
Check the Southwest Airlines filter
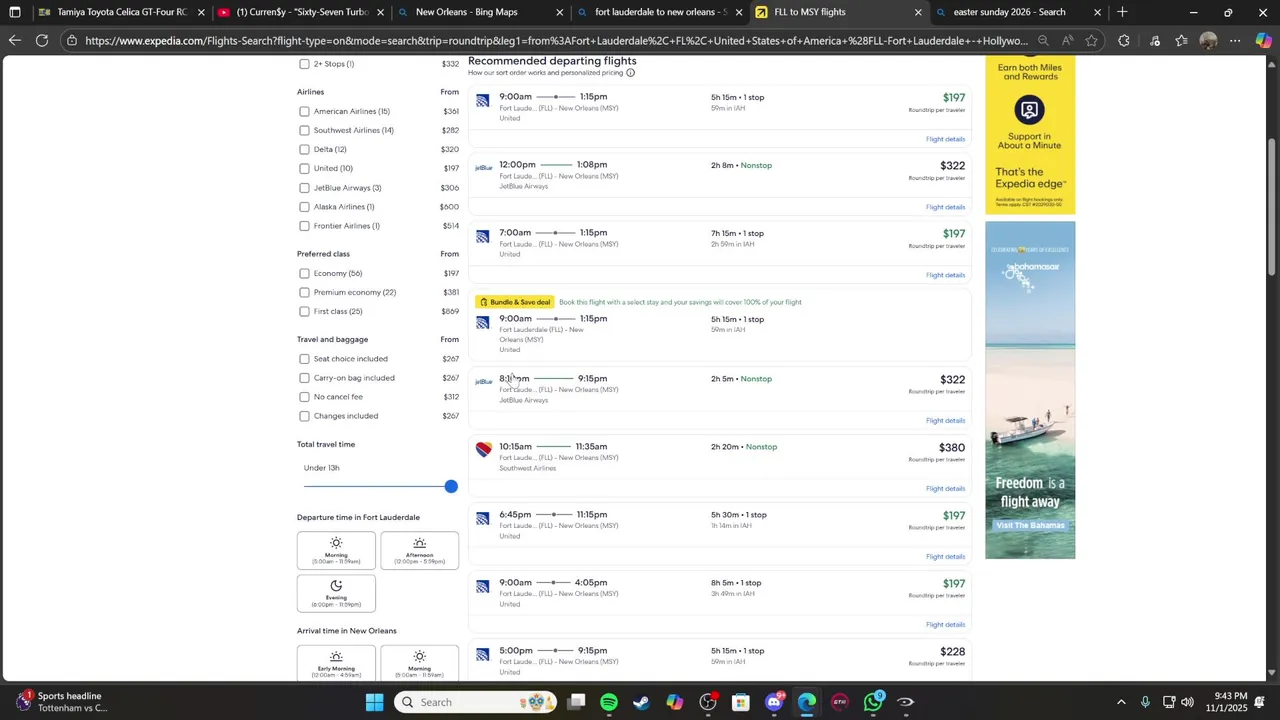click(x=304, y=130)
